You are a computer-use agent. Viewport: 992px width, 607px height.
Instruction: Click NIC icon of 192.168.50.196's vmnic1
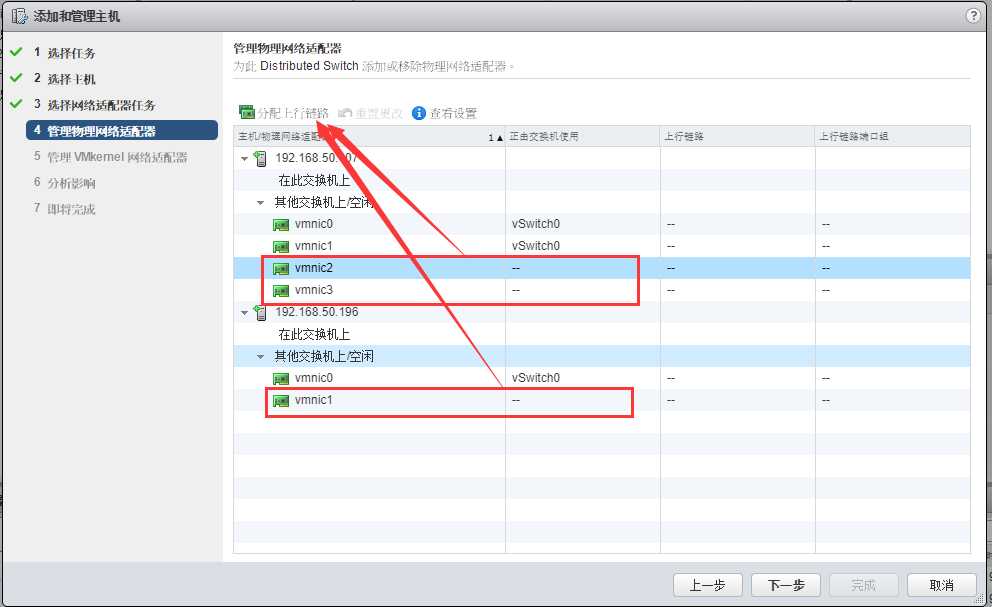tap(280, 401)
